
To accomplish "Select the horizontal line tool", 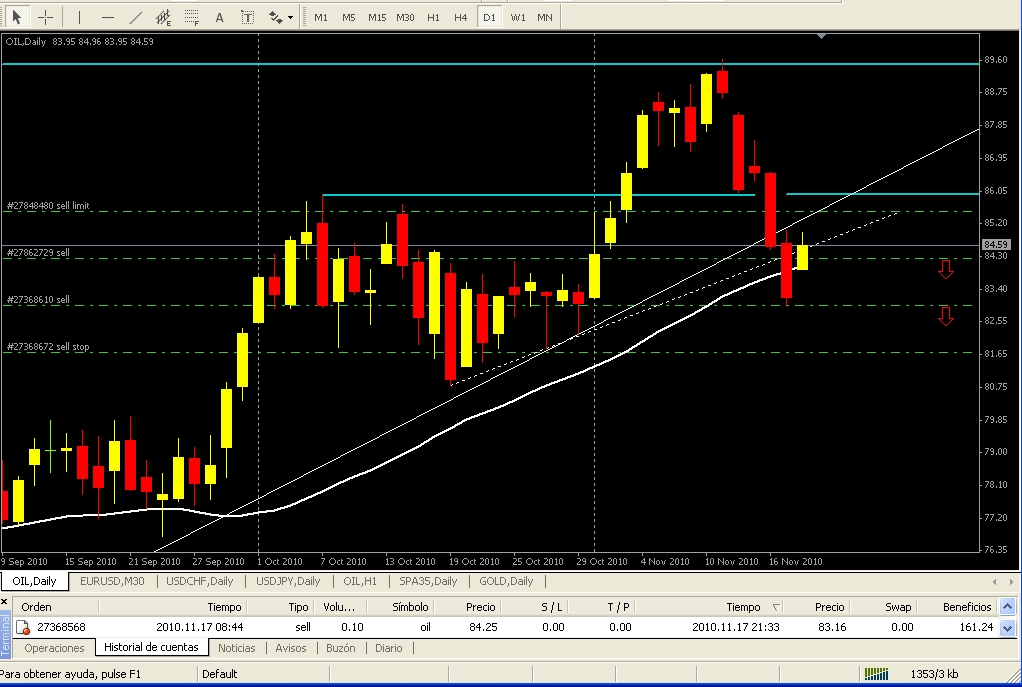I will pos(108,17).
